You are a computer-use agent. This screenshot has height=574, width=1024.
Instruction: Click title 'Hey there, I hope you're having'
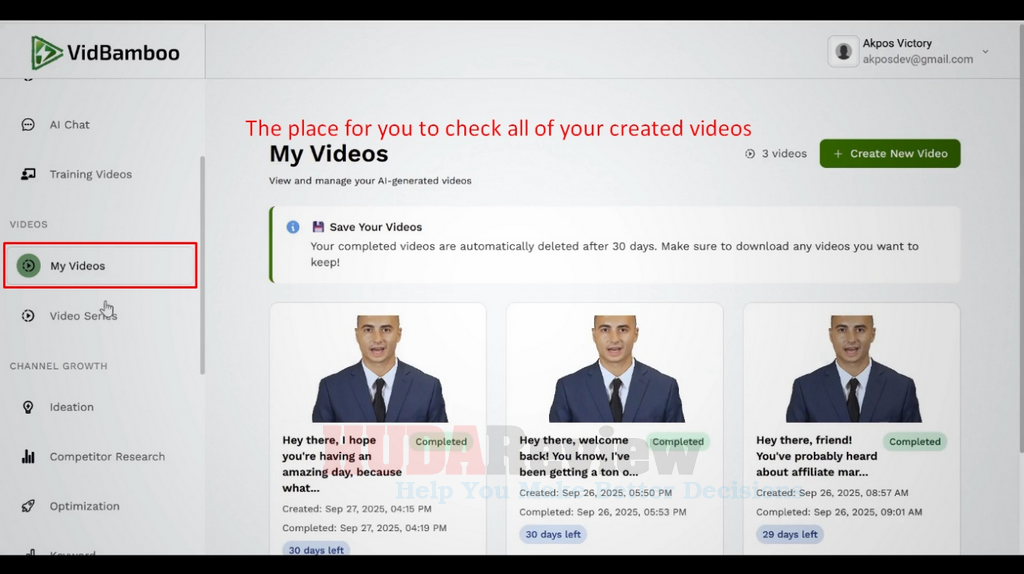pyautogui.click(x=342, y=464)
